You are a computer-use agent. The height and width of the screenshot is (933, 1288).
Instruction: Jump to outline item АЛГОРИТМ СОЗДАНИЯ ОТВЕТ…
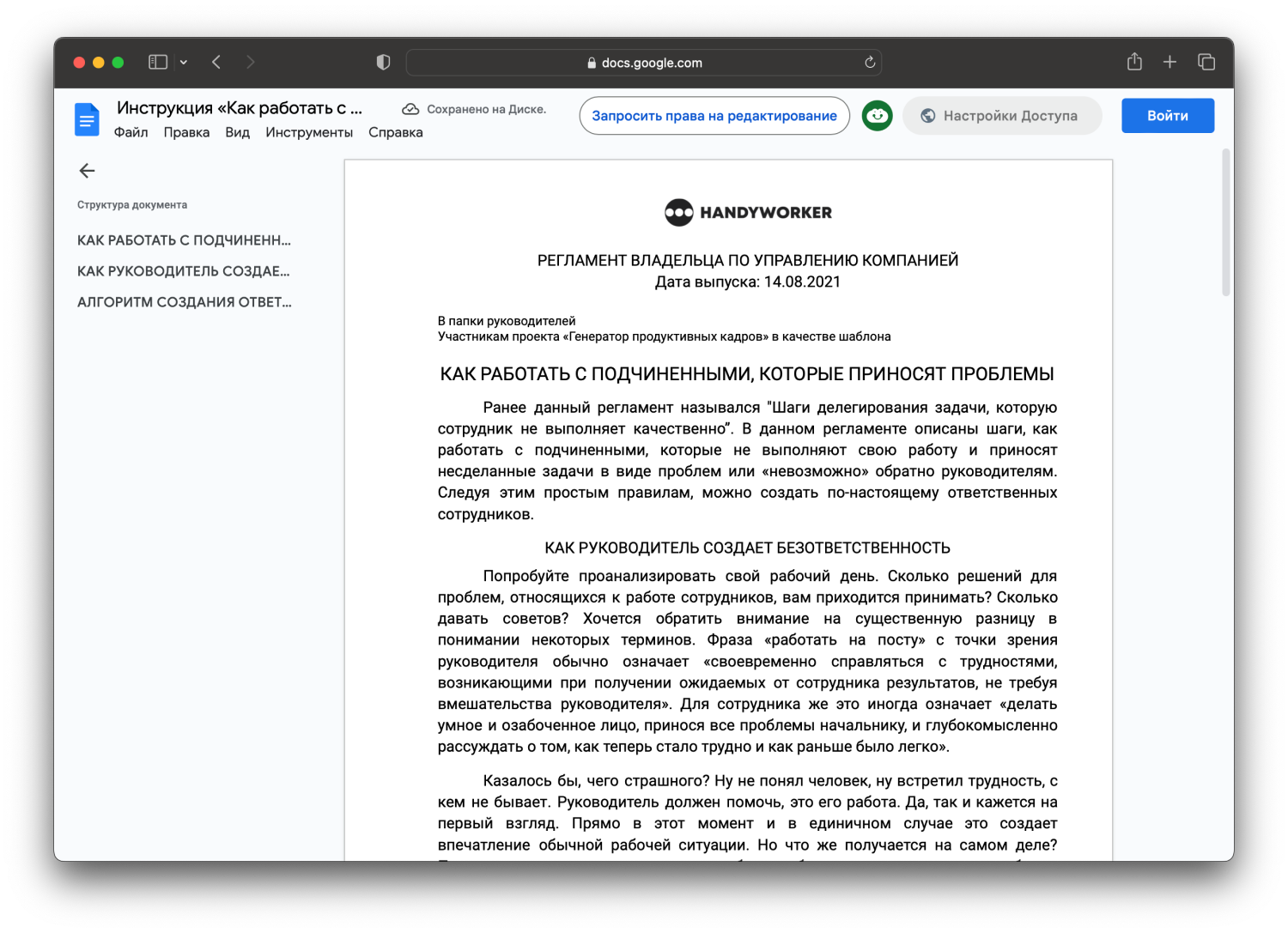pyautogui.click(x=184, y=302)
